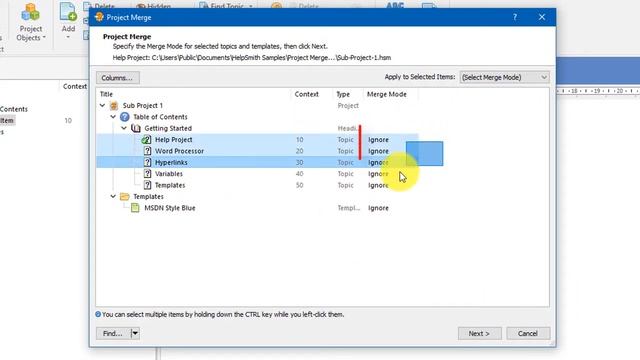The image size is (640, 360).
Task: Click the dialog help question mark
Action: (x=515, y=17)
